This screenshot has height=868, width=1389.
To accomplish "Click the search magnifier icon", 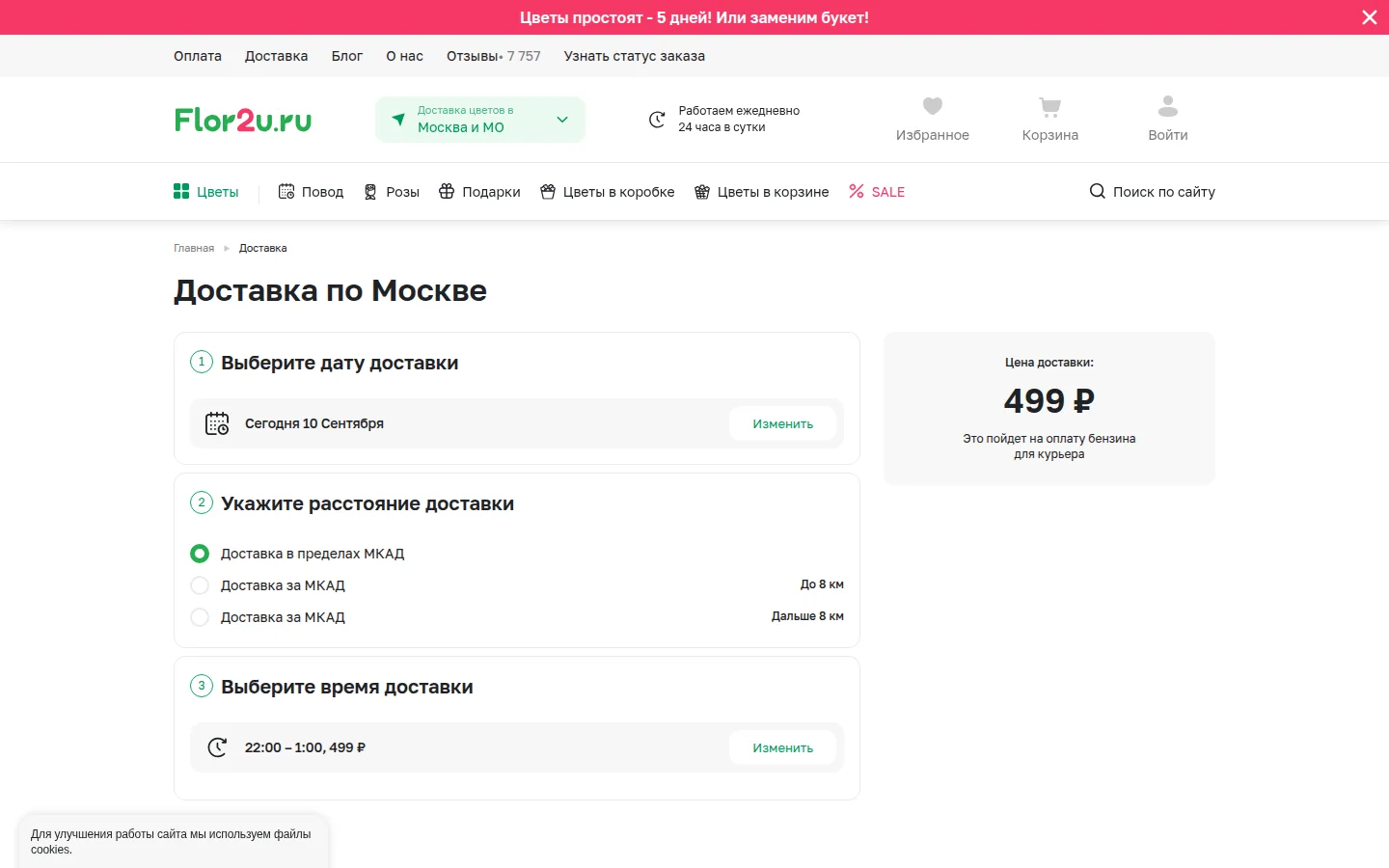I will (x=1098, y=191).
